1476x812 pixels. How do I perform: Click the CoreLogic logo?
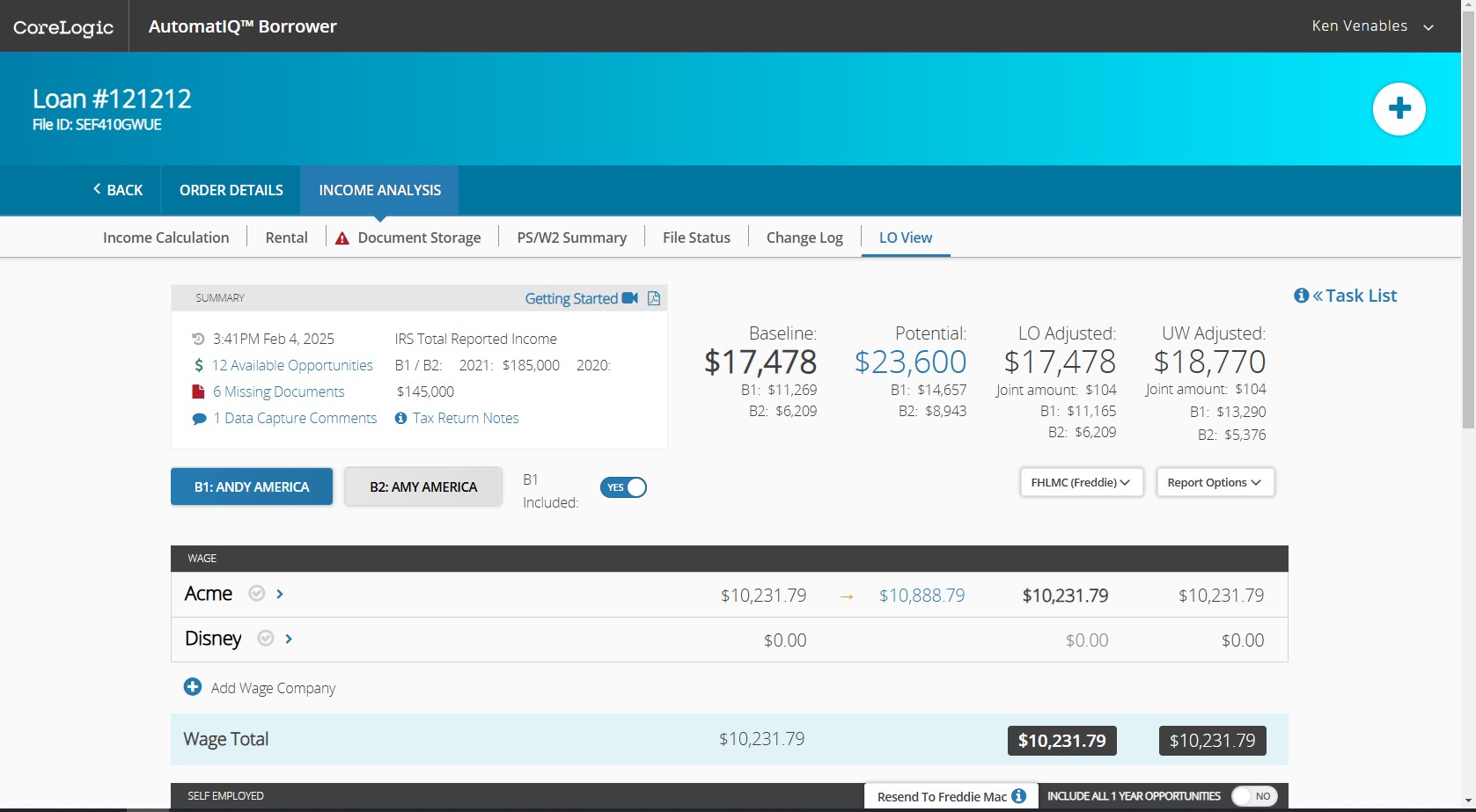63,26
